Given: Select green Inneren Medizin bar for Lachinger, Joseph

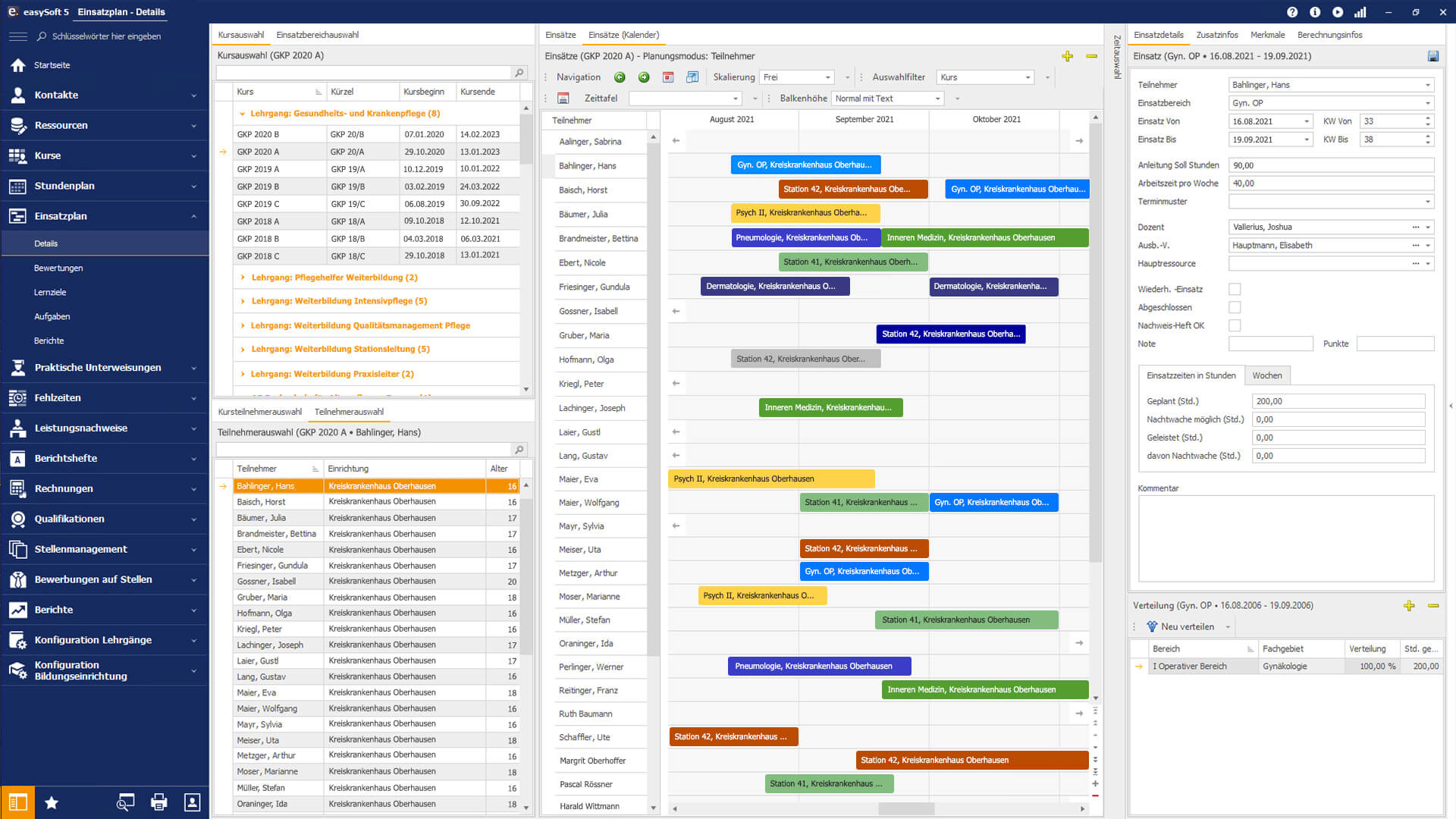Looking at the screenshot, I should pyautogui.click(x=830, y=407).
